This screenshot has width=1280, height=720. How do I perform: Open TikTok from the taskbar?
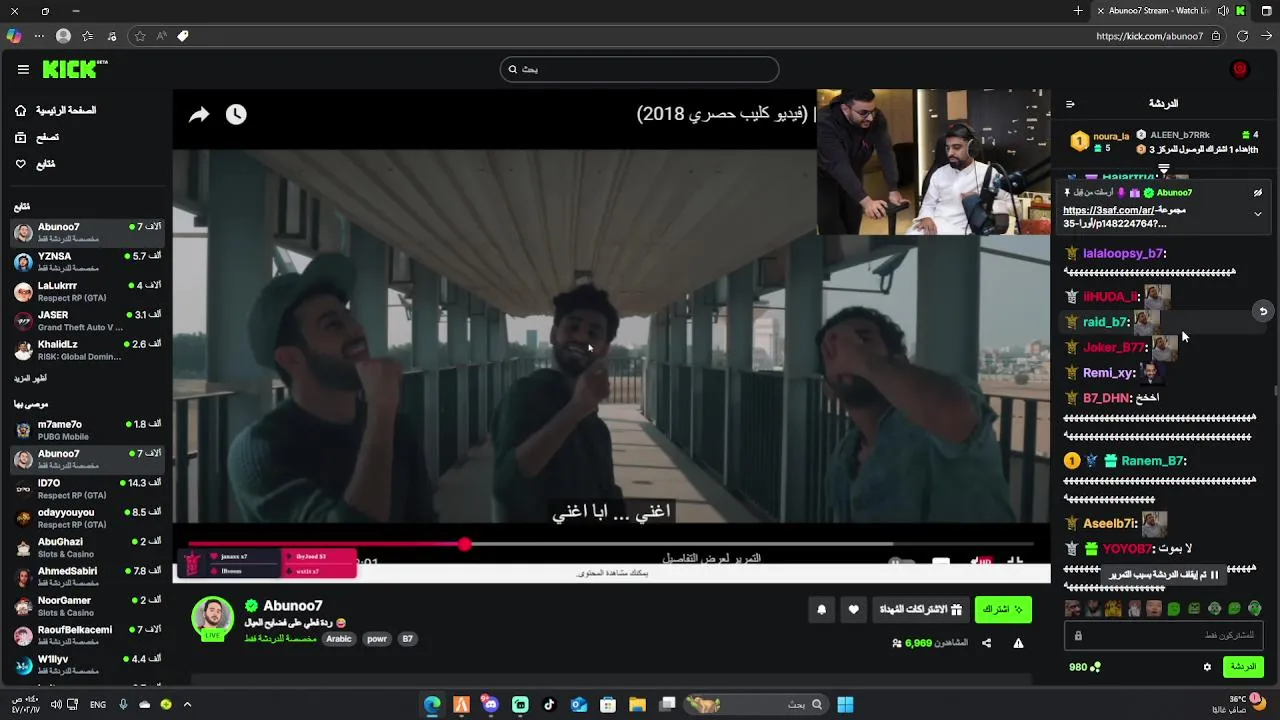point(549,704)
